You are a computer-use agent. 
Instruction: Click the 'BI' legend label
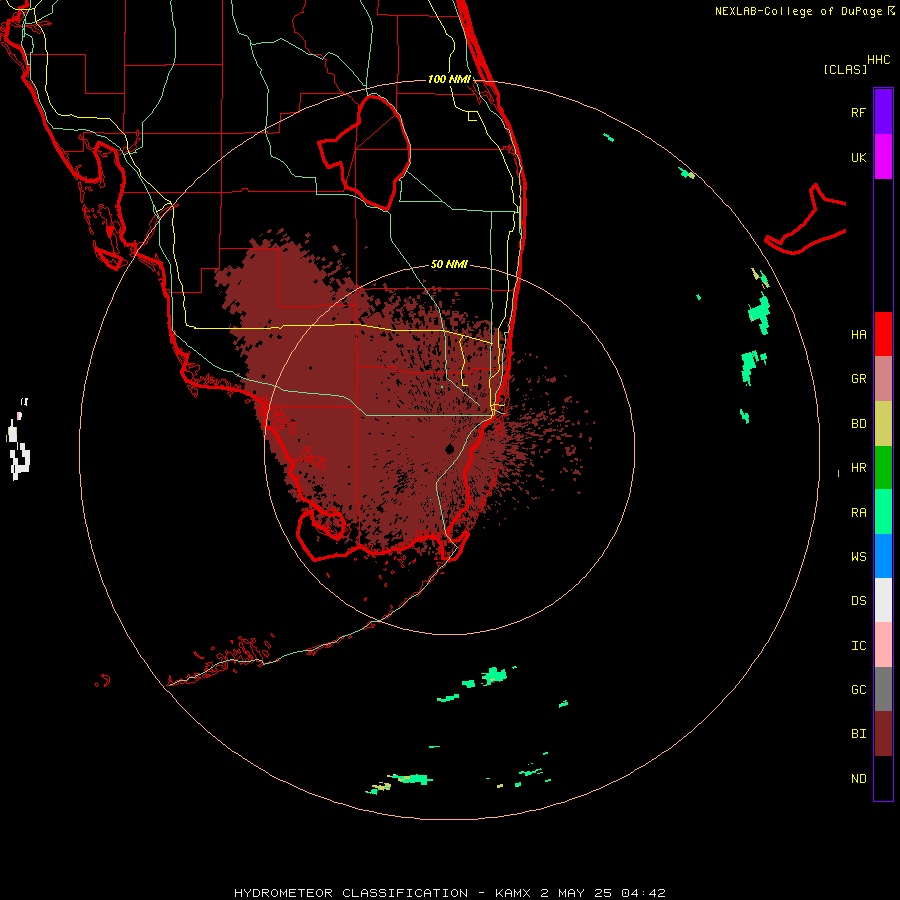click(x=859, y=734)
